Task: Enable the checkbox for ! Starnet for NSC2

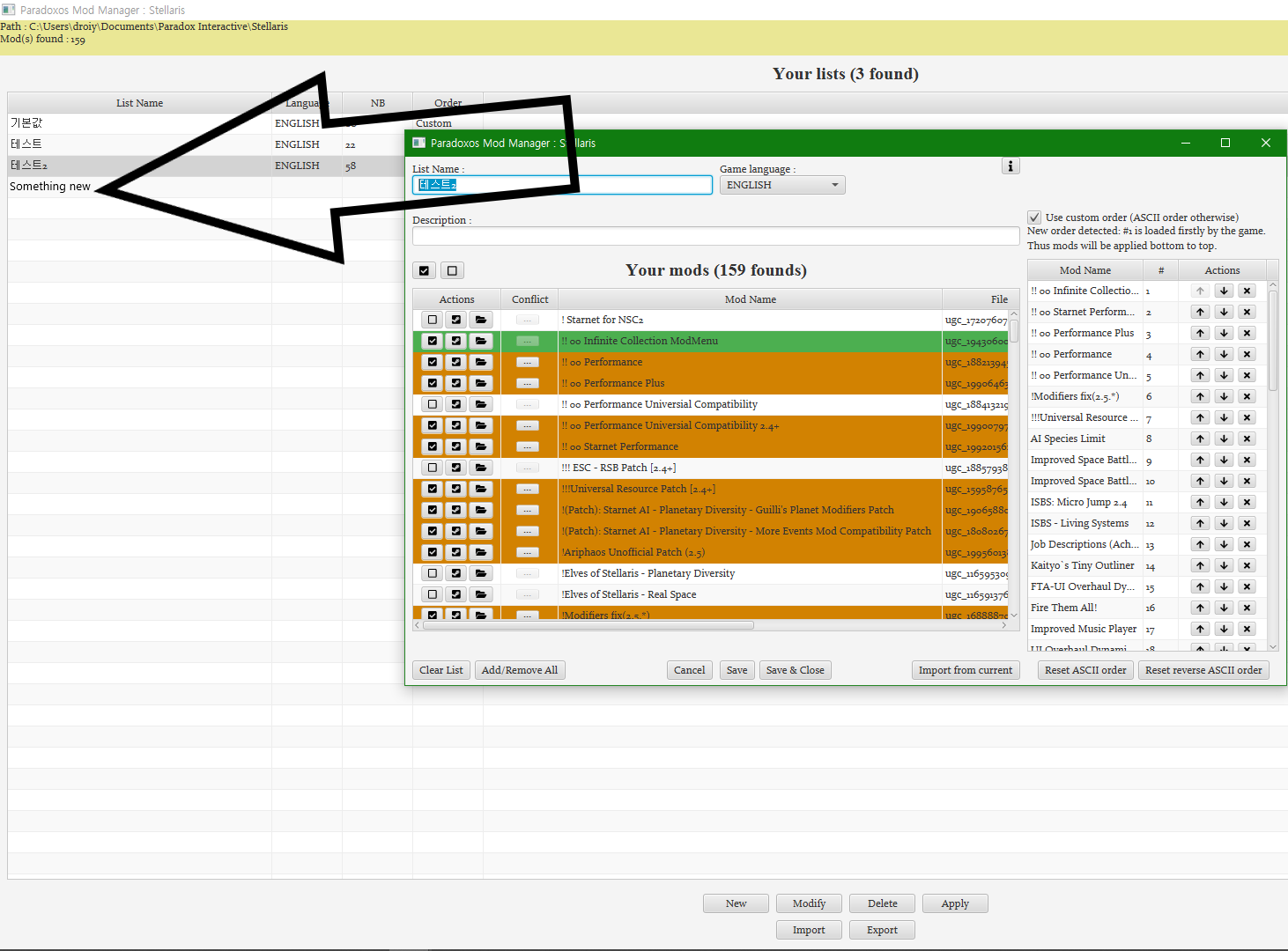Action: pos(432,319)
